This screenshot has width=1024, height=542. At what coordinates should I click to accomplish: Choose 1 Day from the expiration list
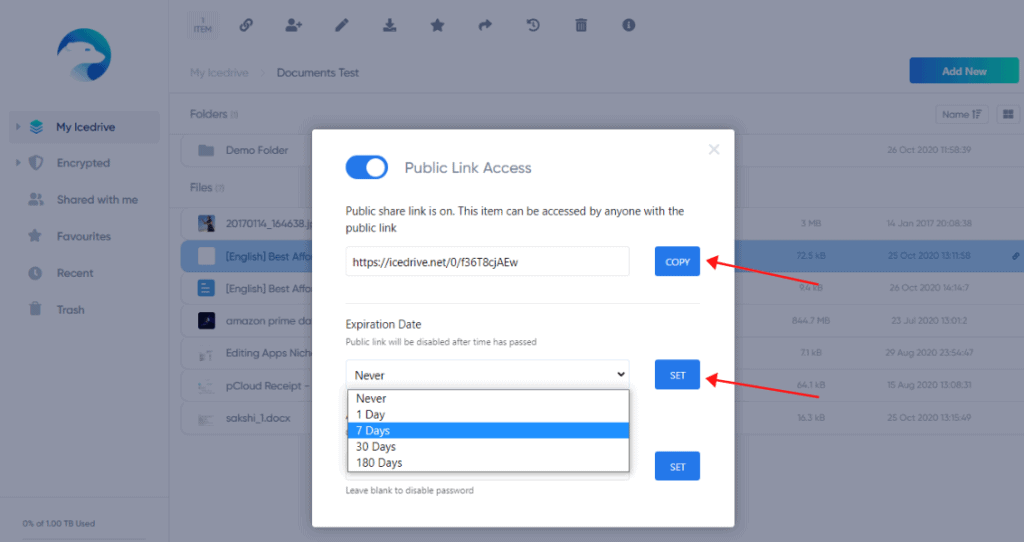tap(488, 415)
